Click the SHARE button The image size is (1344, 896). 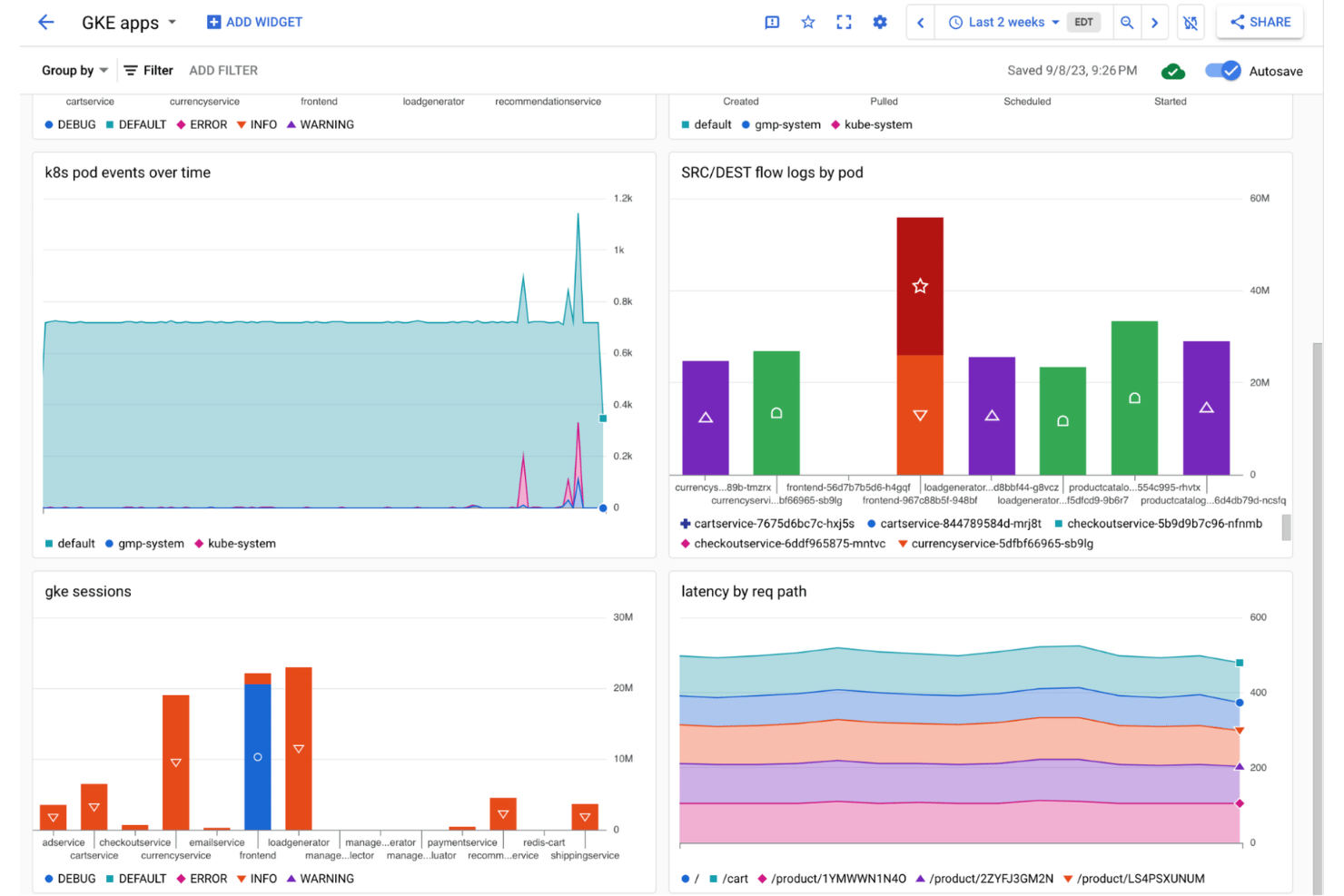(1260, 22)
